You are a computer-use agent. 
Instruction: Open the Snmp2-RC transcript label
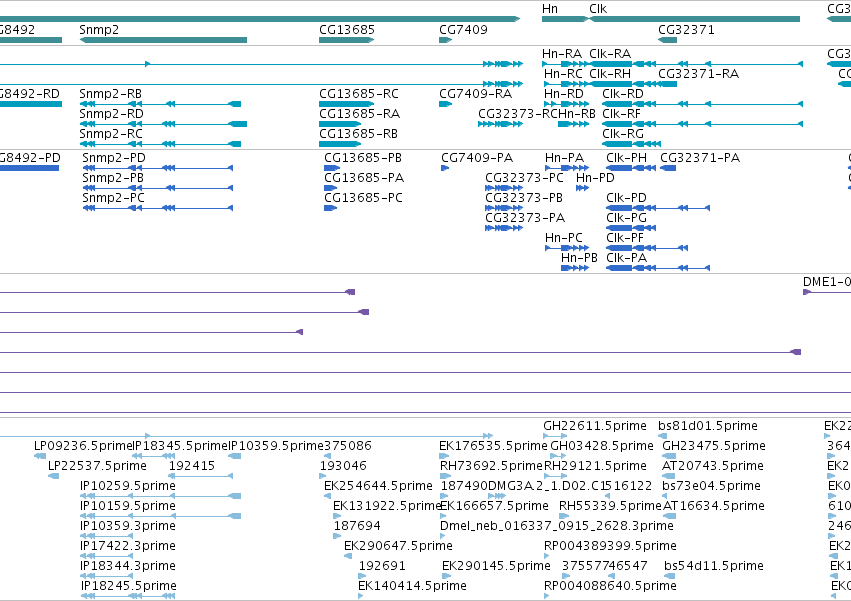[111, 134]
